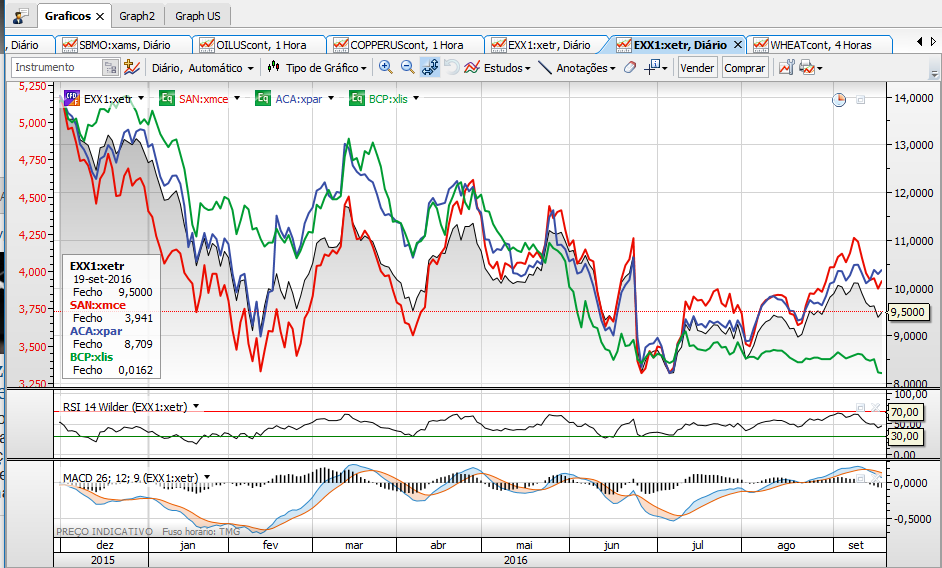Expand the SAN:xmce series dropdown arrow
942x568 pixels.
(x=236, y=98)
